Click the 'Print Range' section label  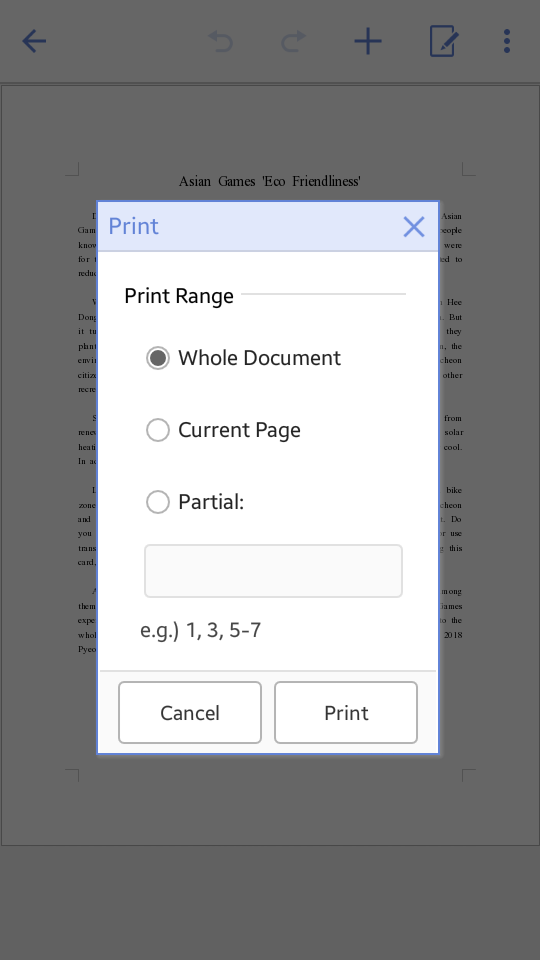(x=179, y=296)
